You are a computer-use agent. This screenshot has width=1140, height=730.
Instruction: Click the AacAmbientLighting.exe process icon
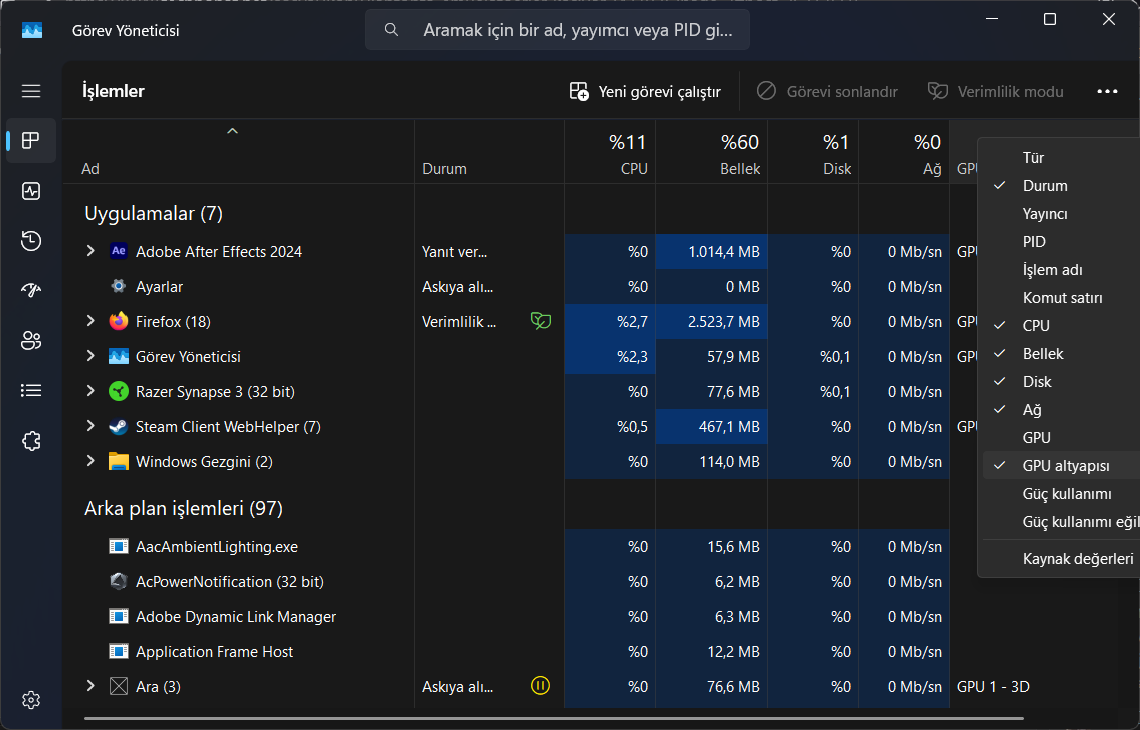[119, 547]
